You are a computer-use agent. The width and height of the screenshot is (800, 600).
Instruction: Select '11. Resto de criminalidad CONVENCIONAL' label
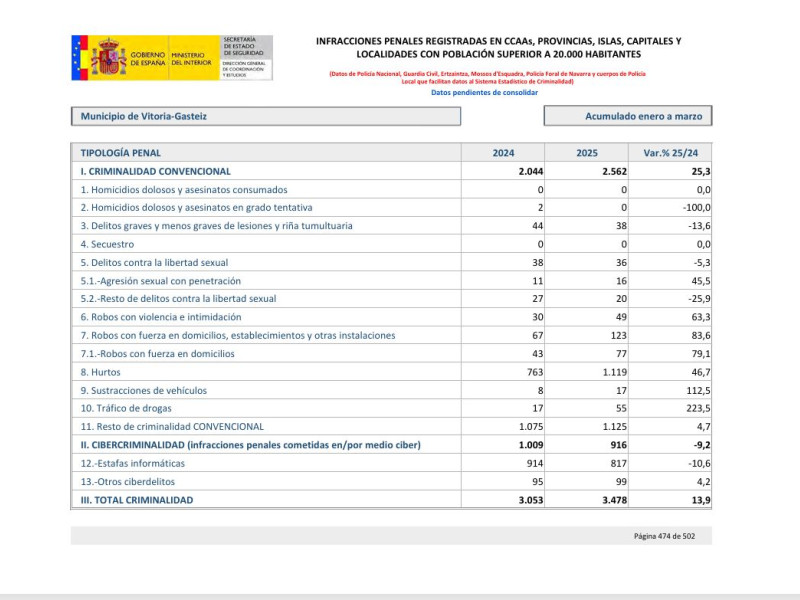coord(172,427)
